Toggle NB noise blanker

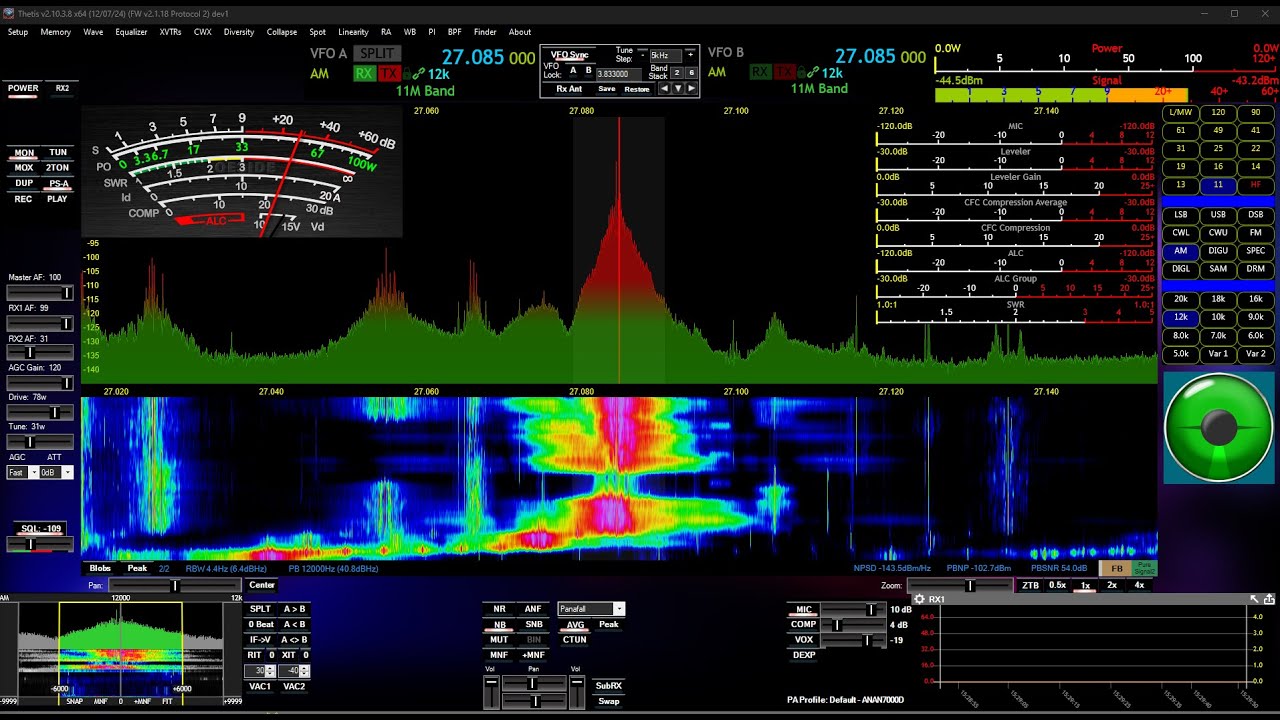[x=499, y=625]
